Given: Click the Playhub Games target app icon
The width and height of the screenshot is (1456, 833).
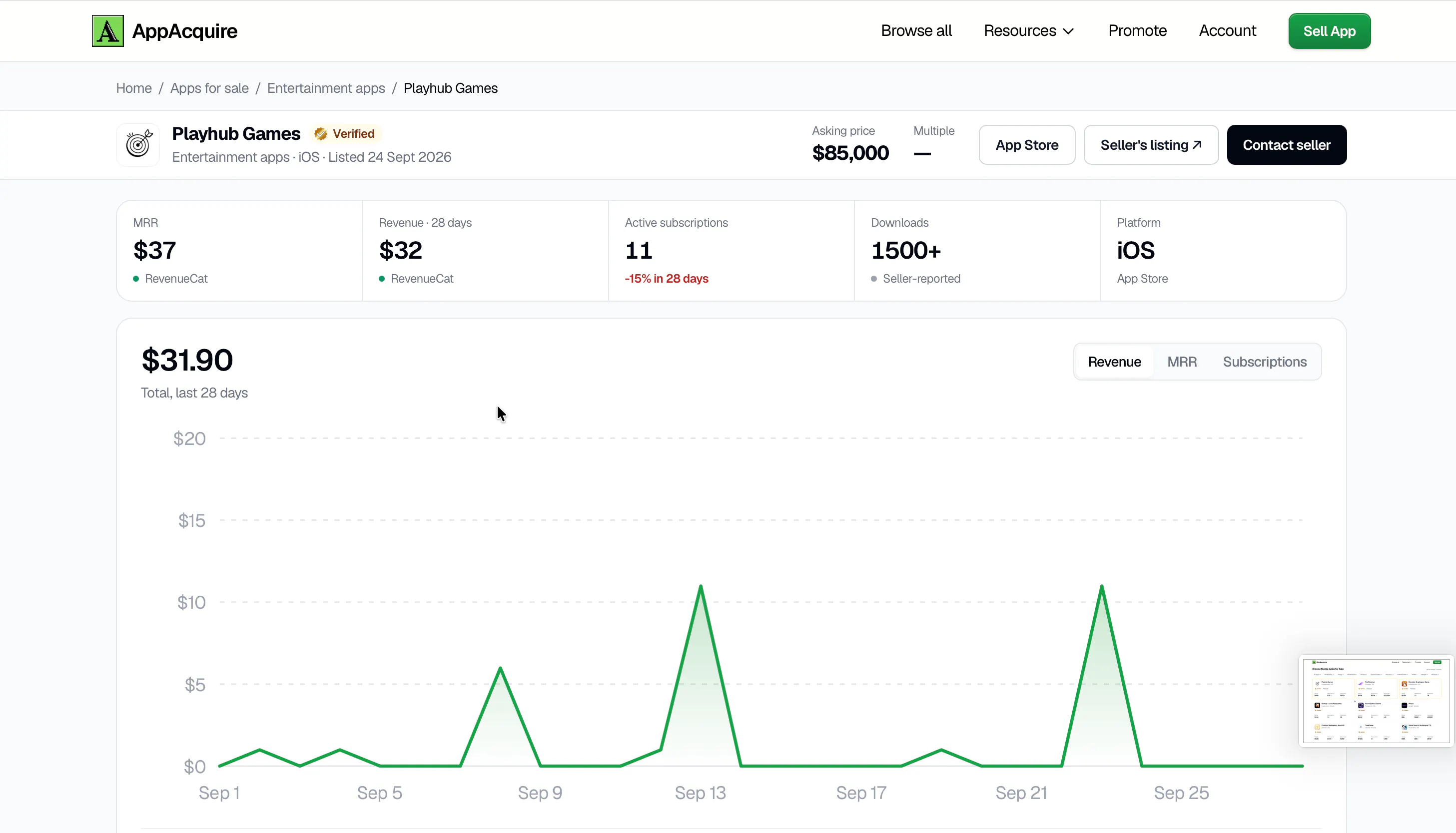Looking at the screenshot, I should tap(138, 145).
